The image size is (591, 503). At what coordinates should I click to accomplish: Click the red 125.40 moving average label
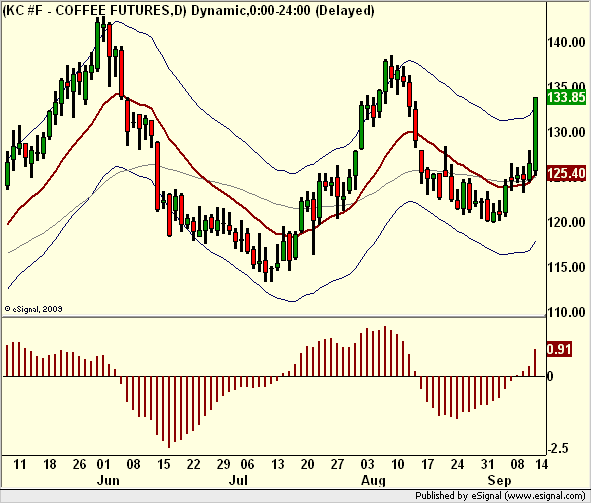point(566,173)
